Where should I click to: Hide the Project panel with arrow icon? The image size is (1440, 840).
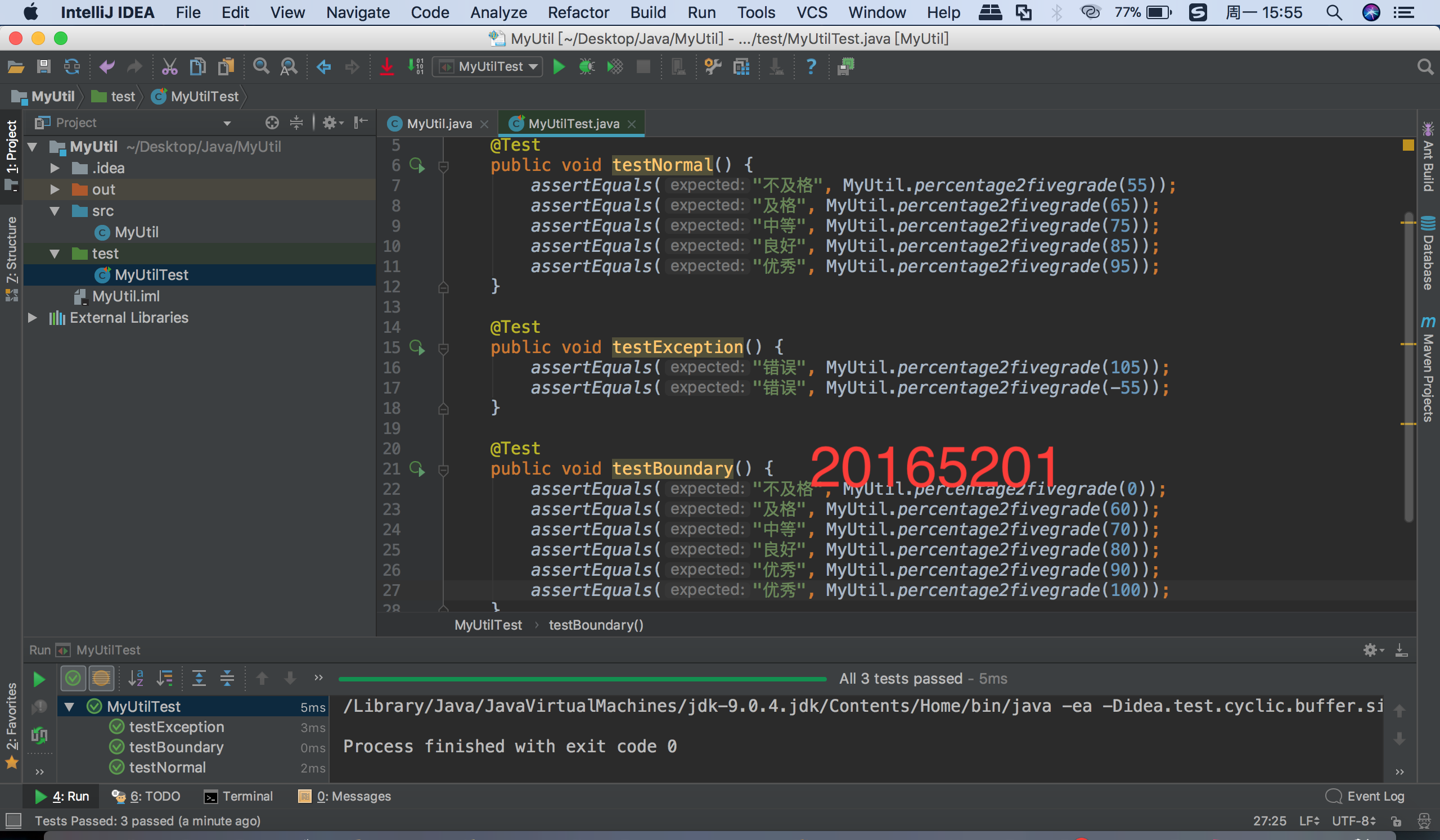click(361, 122)
